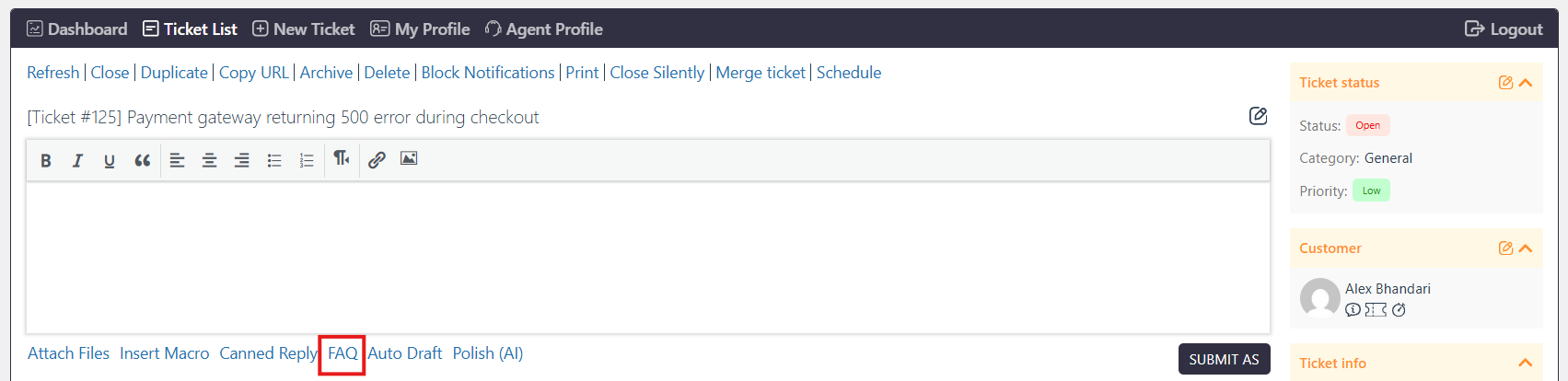The height and width of the screenshot is (381, 1568).
Task: Toggle bold formatting in reply editor
Action: 46,161
